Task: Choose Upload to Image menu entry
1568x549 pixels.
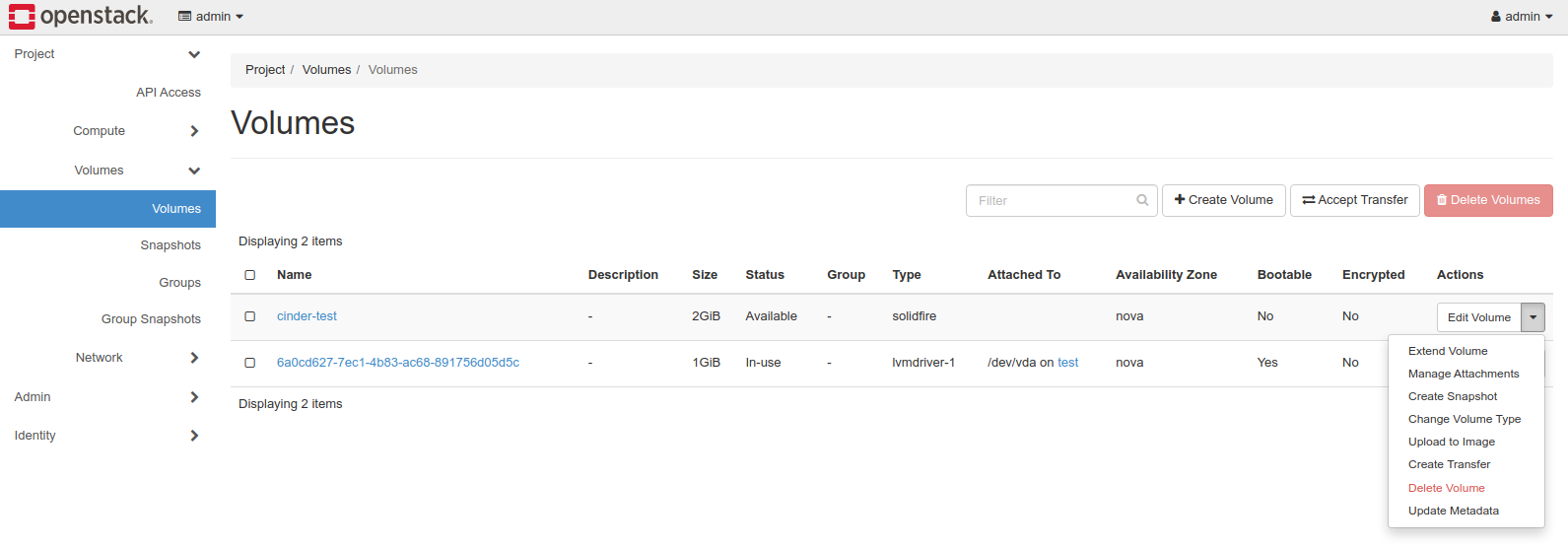Action: [x=1452, y=442]
